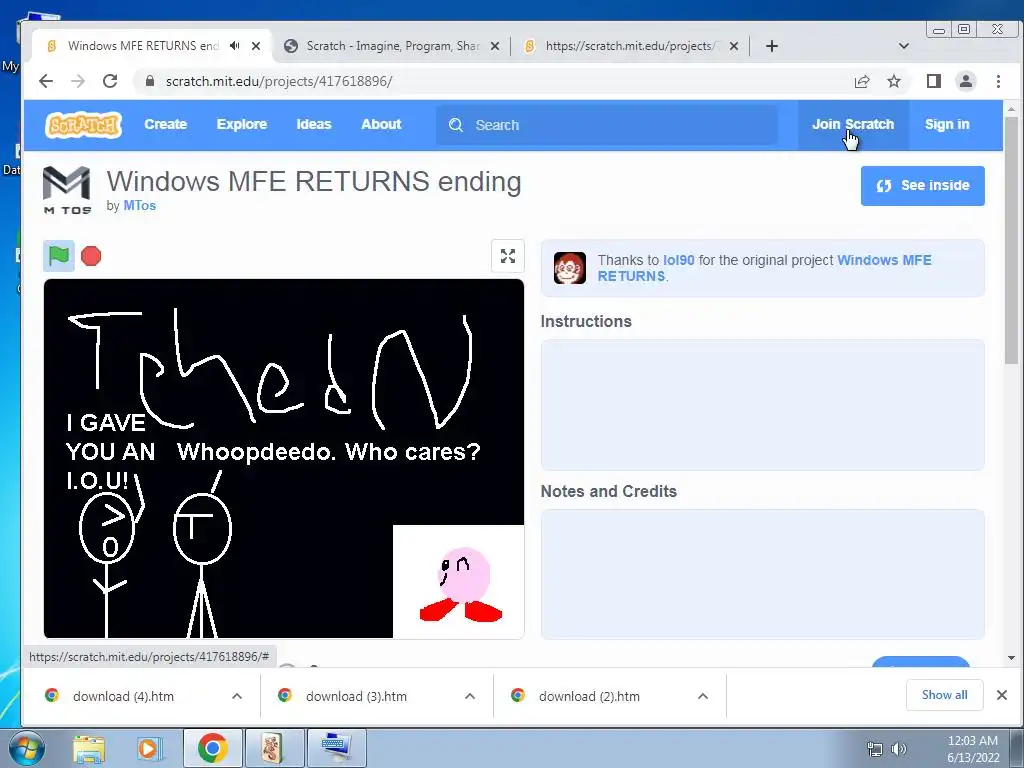Click Join Scratch
The height and width of the screenshot is (768, 1024).
point(853,124)
